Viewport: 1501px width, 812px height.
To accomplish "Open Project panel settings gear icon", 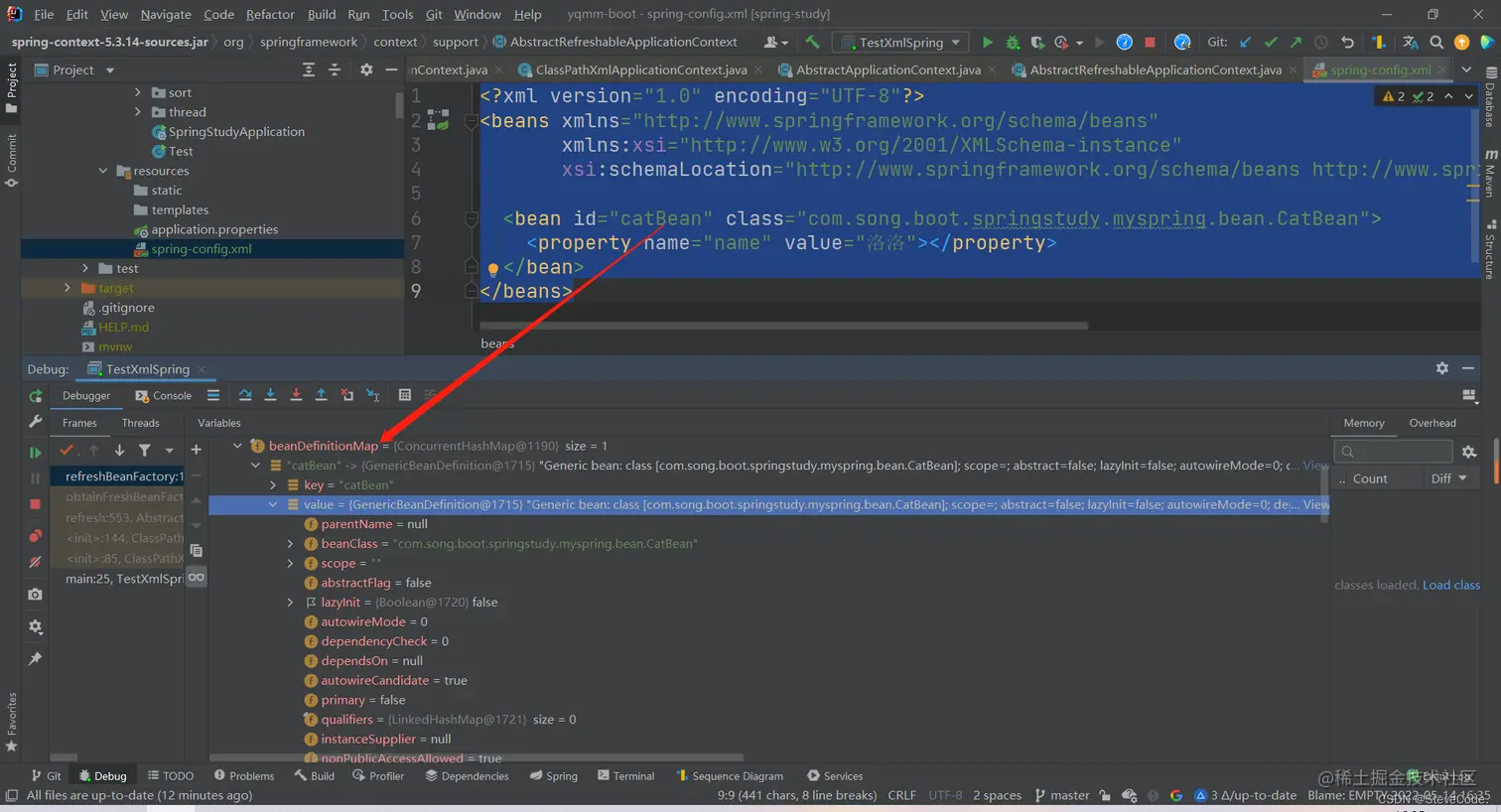I will coord(366,69).
